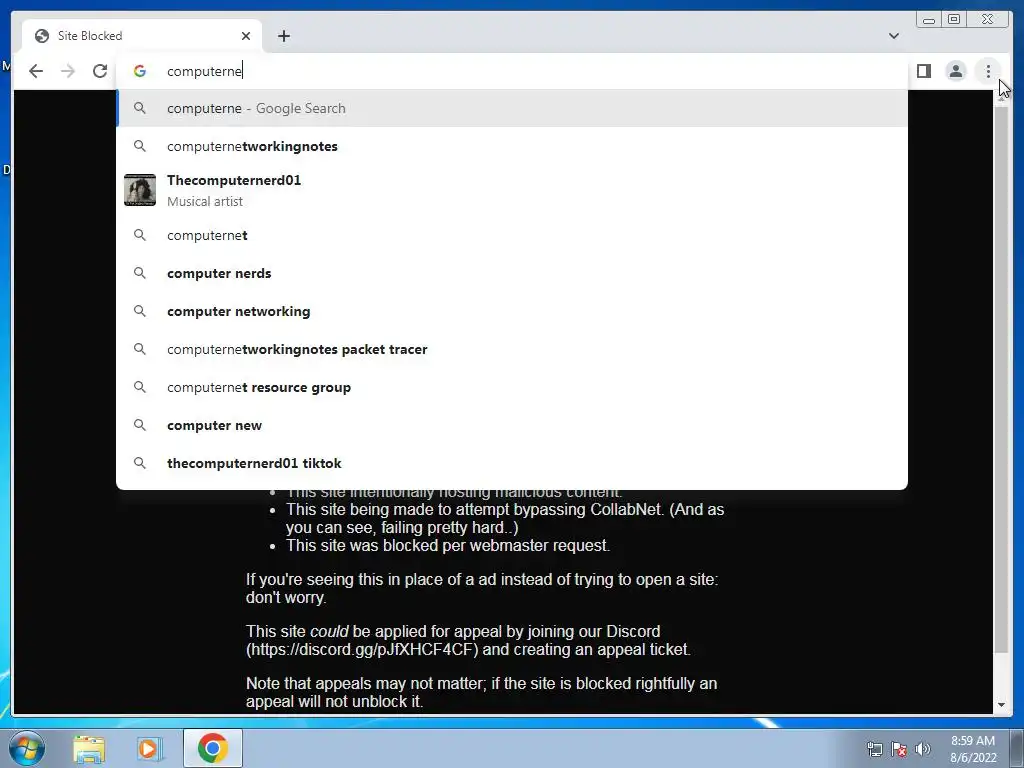Click the forward navigation arrow
The height and width of the screenshot is (768, 1024).
68,71
